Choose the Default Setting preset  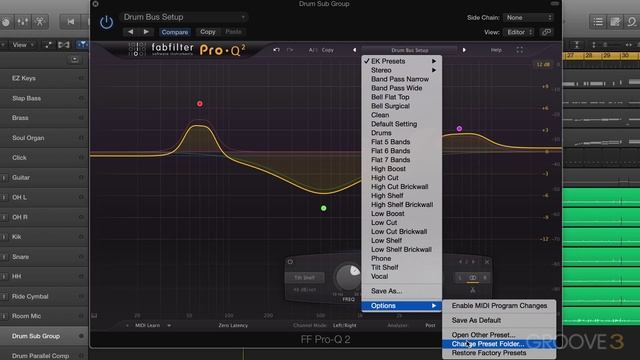[x=394, y=124]
